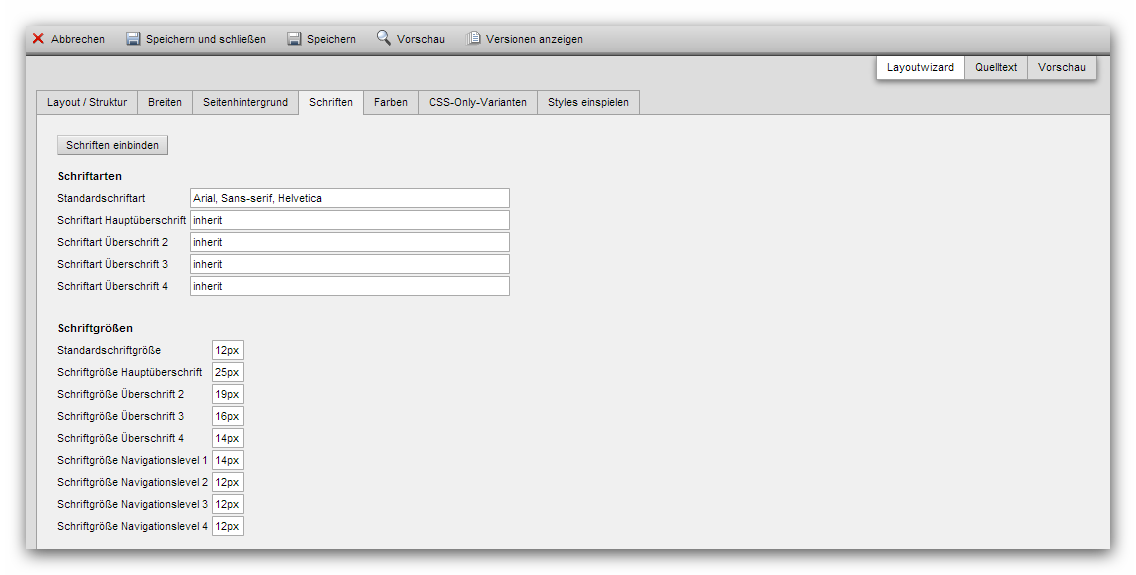Focus the Schriftart Überschrift 4 field
Viewport: 1136px width, 575px height.
point(350,286)
